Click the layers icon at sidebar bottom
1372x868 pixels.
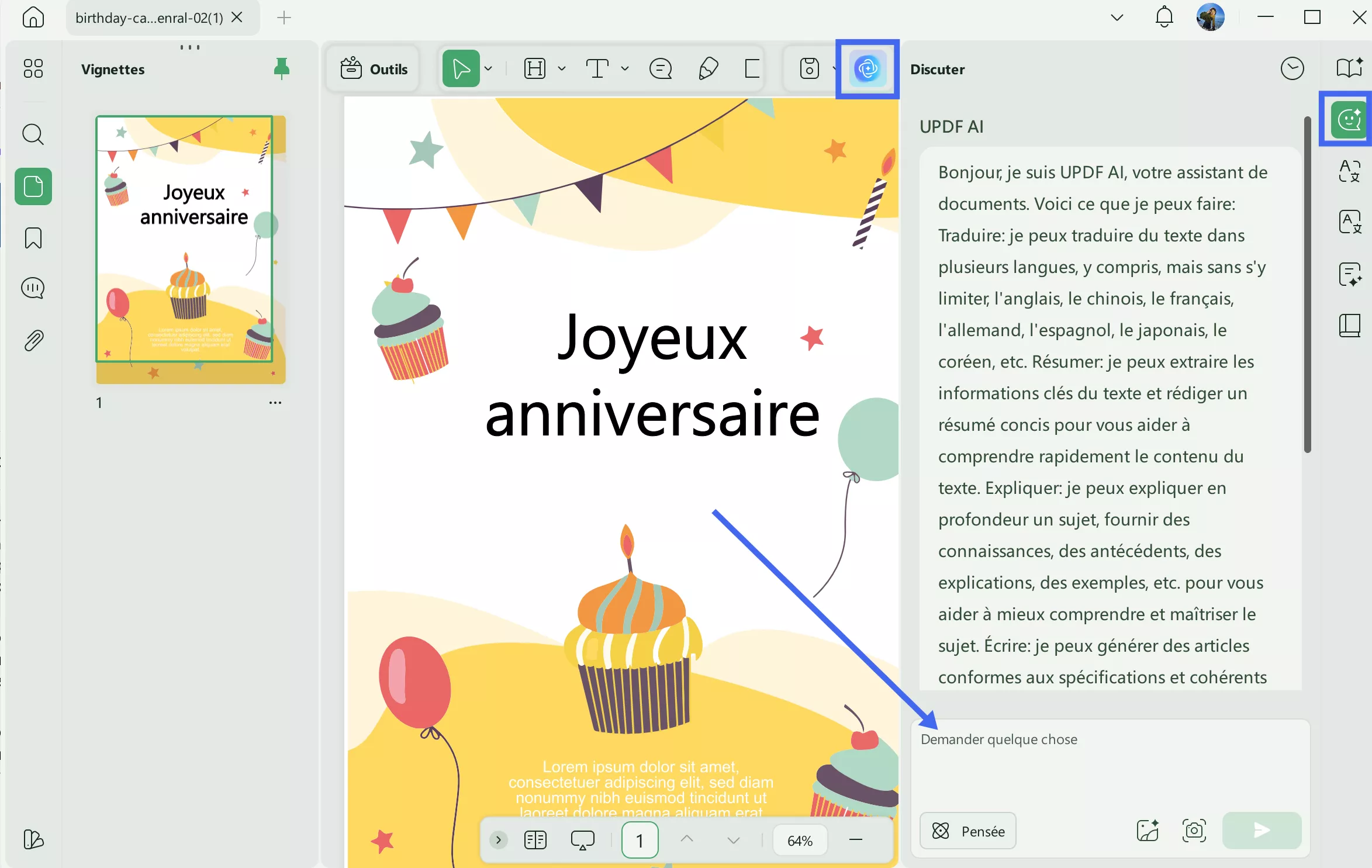(33, 839)
